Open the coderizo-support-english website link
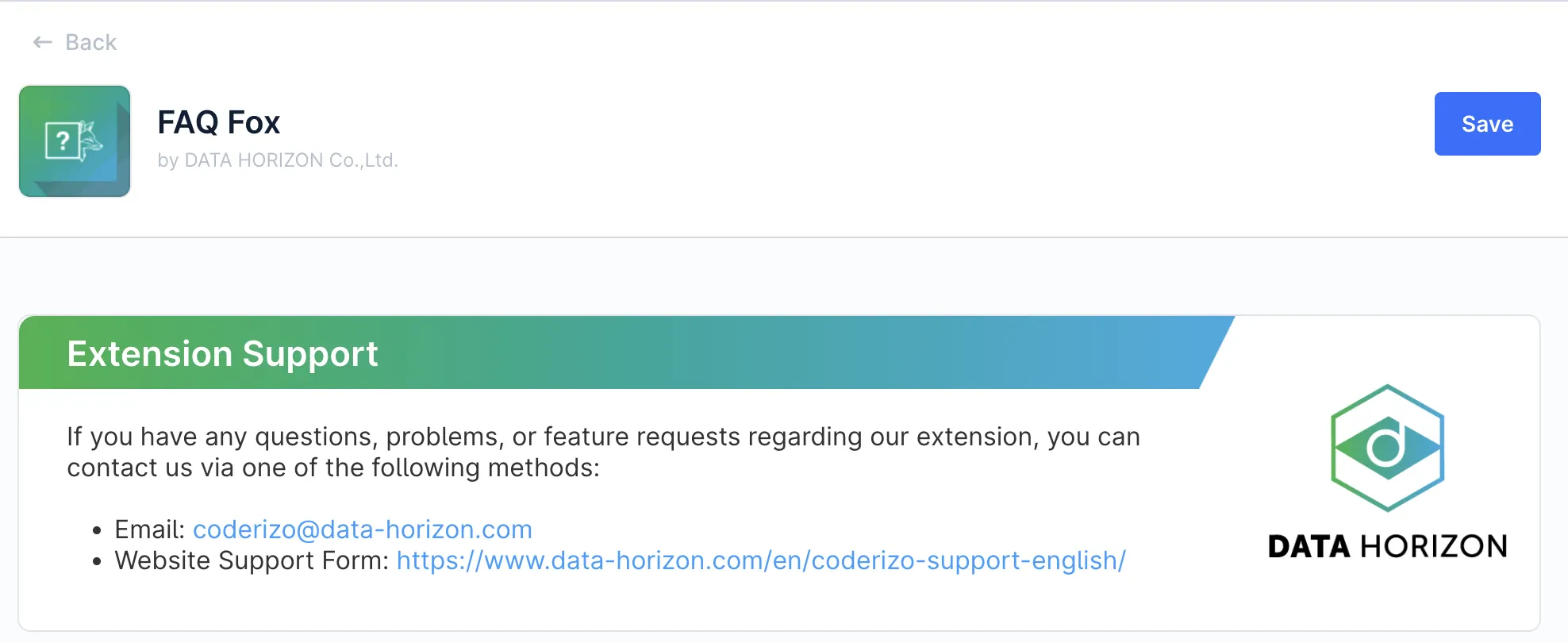The image size is (1568, 643). pyautogui.click(x=761, y=560)
